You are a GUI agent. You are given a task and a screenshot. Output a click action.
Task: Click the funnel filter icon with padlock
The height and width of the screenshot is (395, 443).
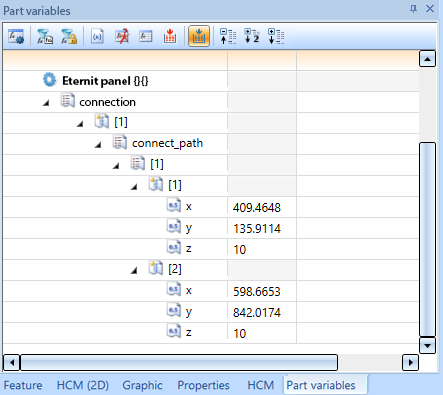[69, 36]
